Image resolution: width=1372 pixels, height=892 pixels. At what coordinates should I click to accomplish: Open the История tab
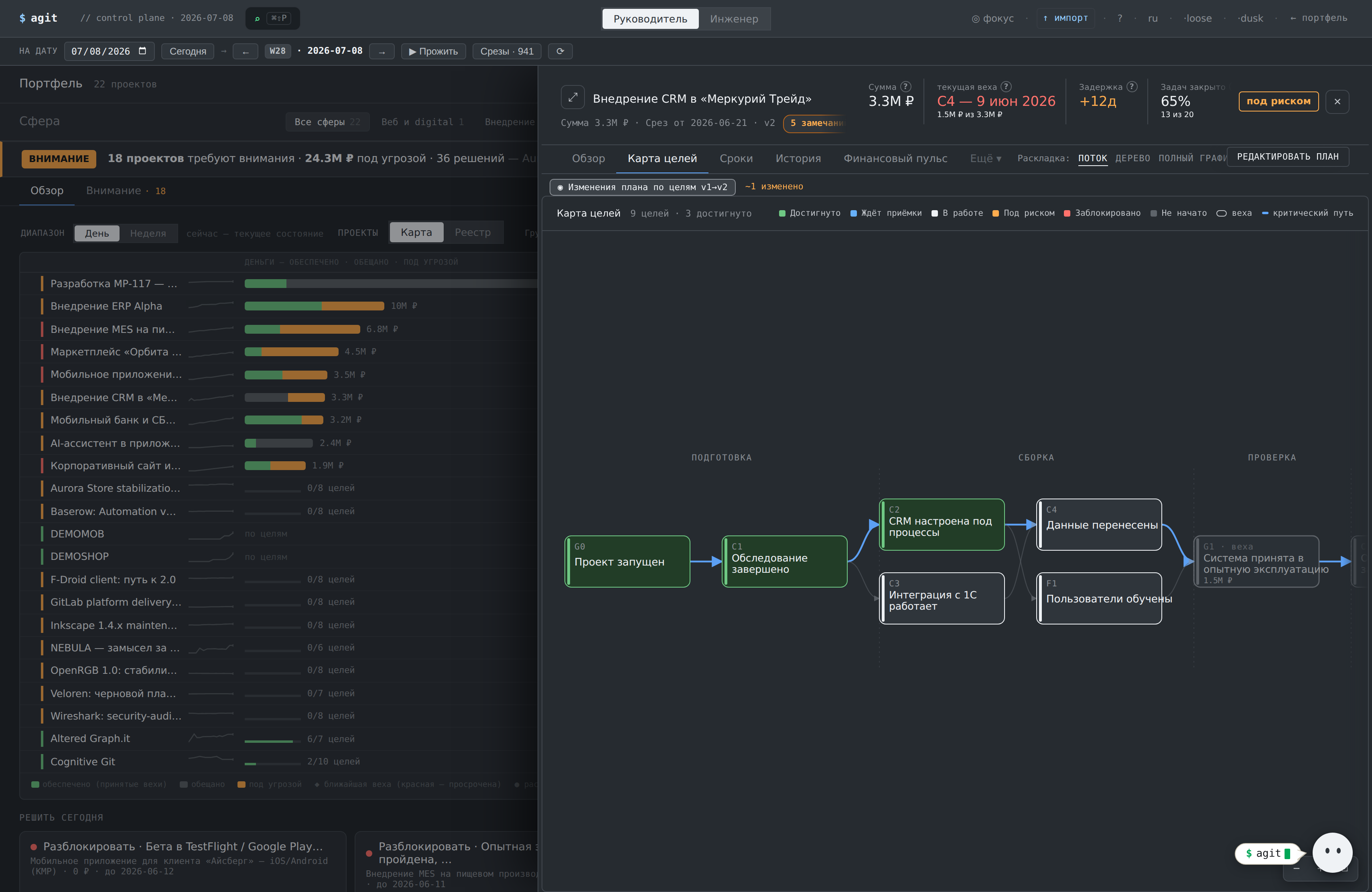(798, 158)
